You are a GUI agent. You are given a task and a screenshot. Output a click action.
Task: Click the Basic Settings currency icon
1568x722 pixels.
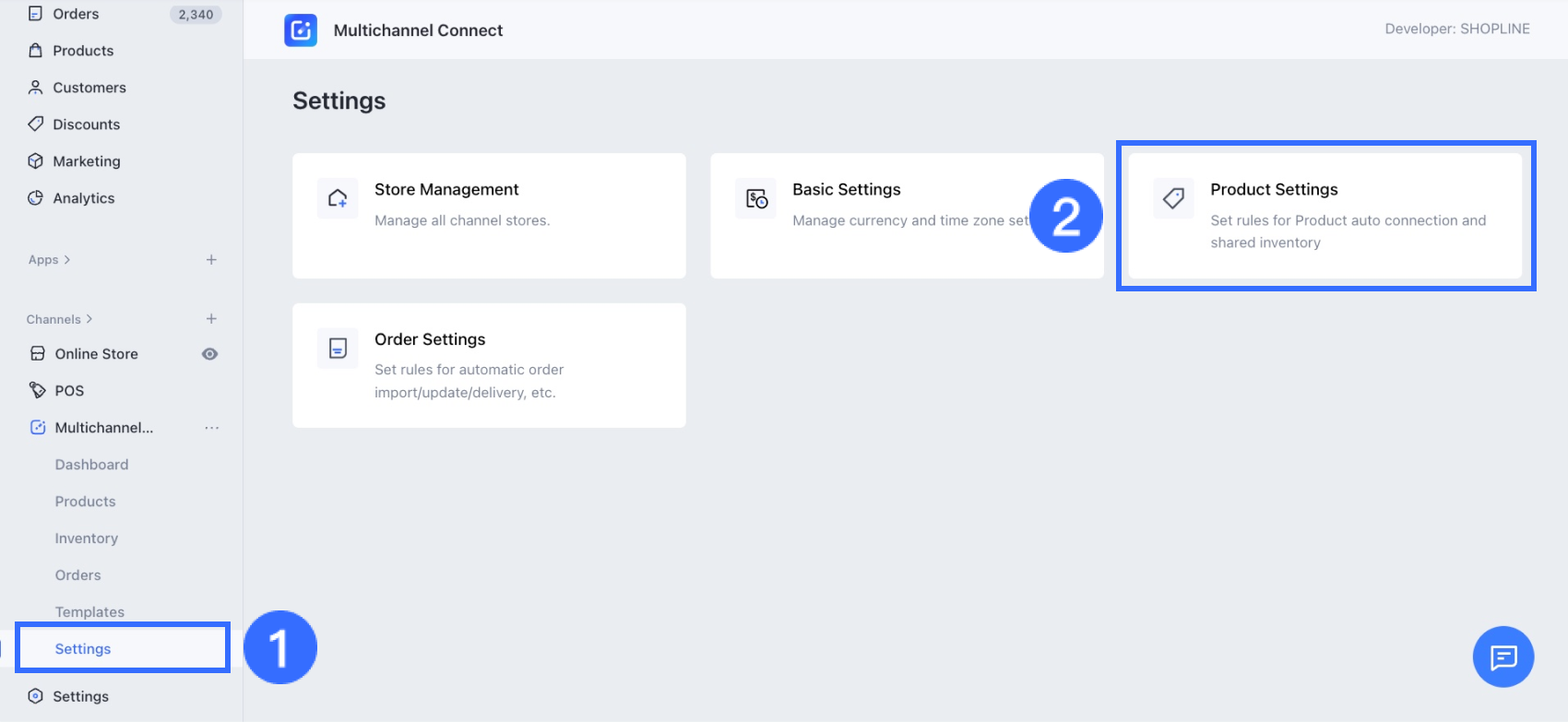point(756,198)
